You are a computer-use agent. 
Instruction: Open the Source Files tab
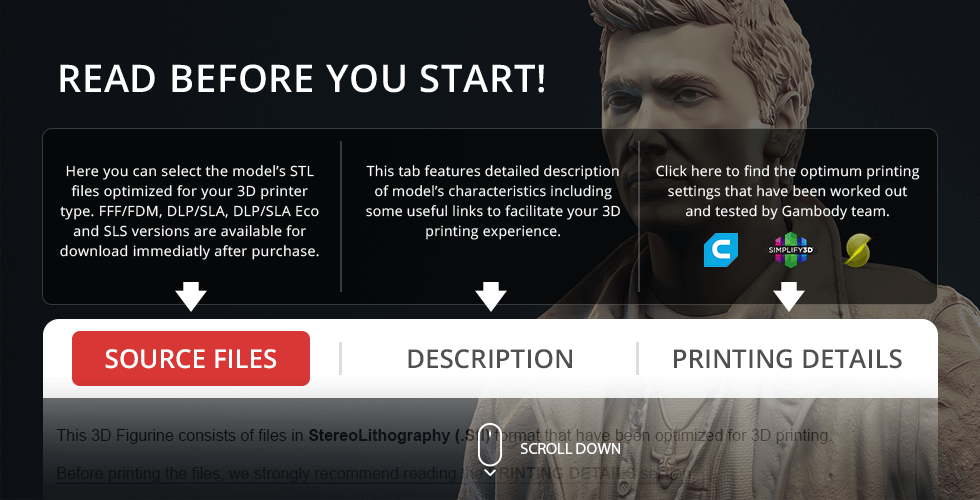(191, 358)
